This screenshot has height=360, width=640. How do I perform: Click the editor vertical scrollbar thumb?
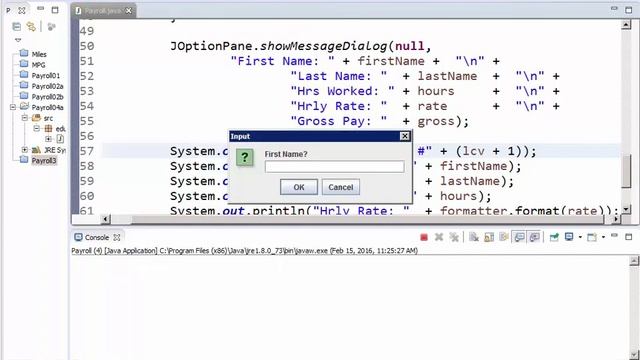[626, 171]
